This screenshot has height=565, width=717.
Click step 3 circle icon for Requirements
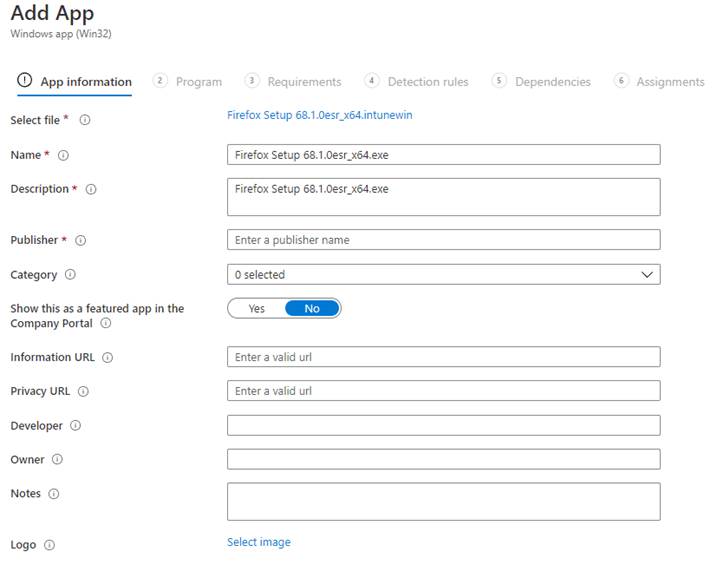click(x=251, y=81)
